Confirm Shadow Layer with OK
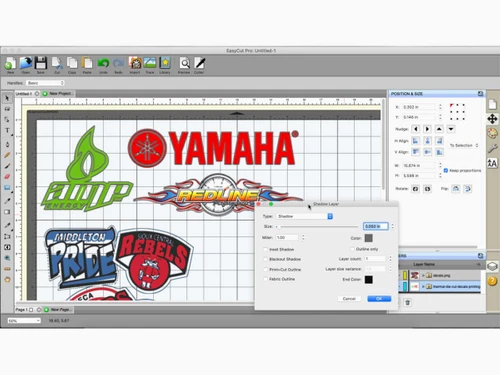This screenshot has width=500, height=375. click(x=379, y=299)
